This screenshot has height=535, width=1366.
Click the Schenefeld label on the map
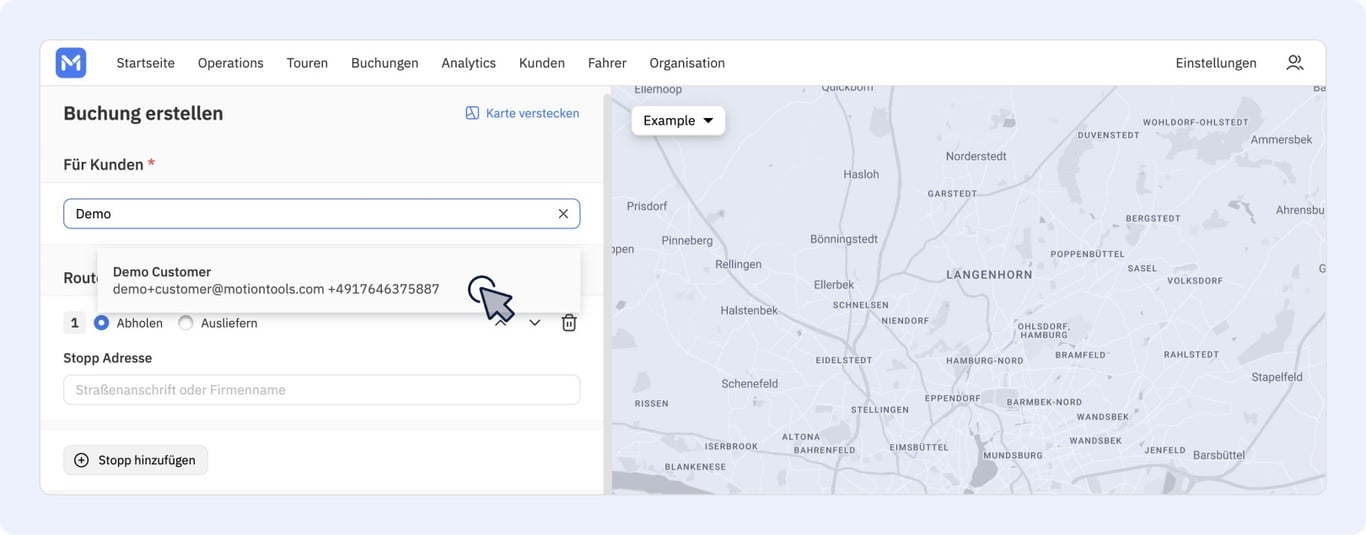(x=750, y=384)
